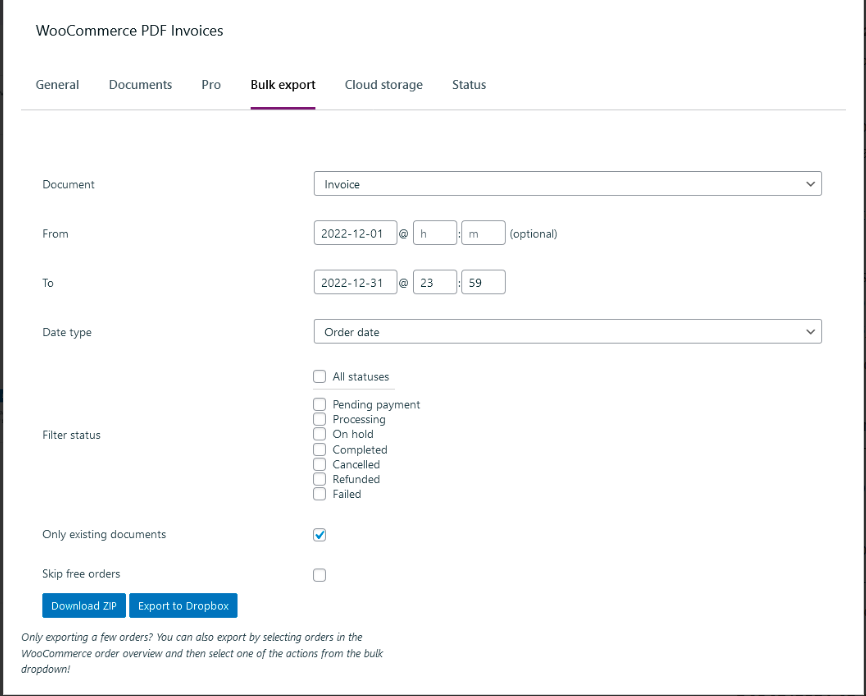Check the Pending payment status filter

(319, 404)
